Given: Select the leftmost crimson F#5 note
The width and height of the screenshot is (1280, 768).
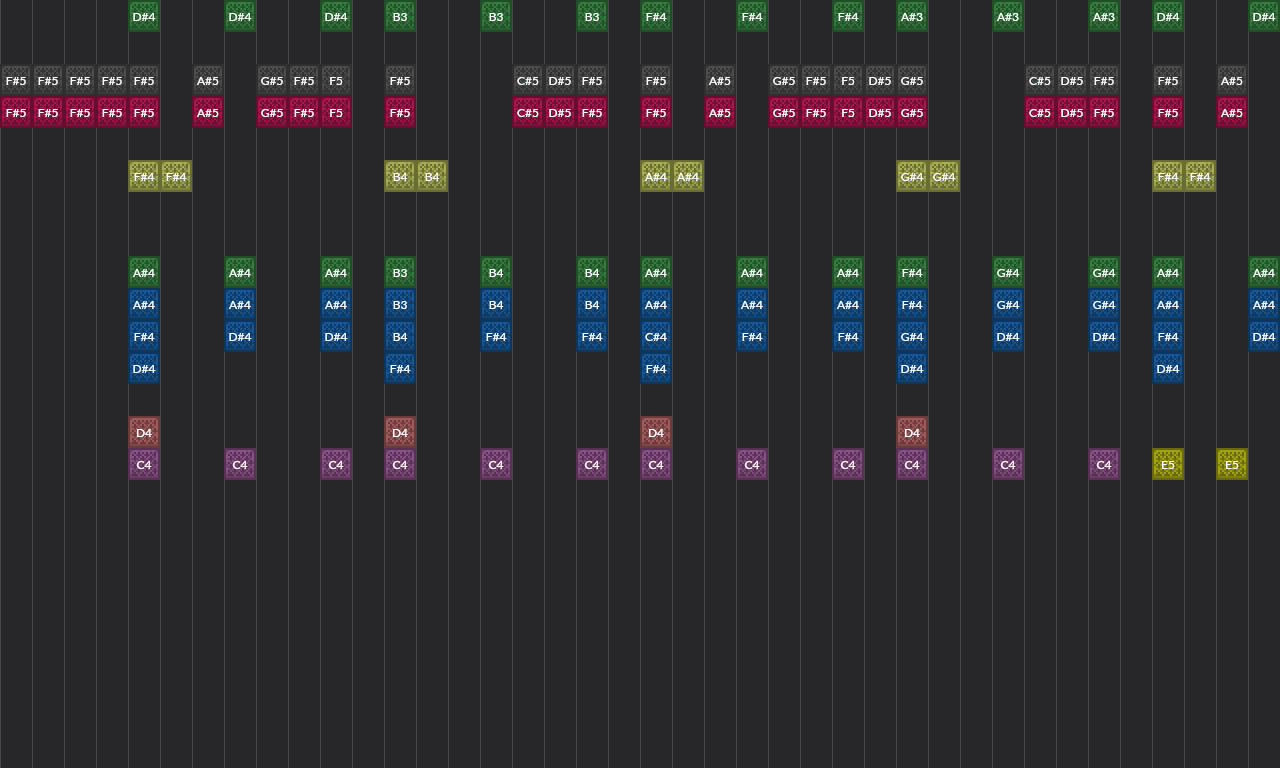Looking at the screenshot, I should tap(16, 112).
